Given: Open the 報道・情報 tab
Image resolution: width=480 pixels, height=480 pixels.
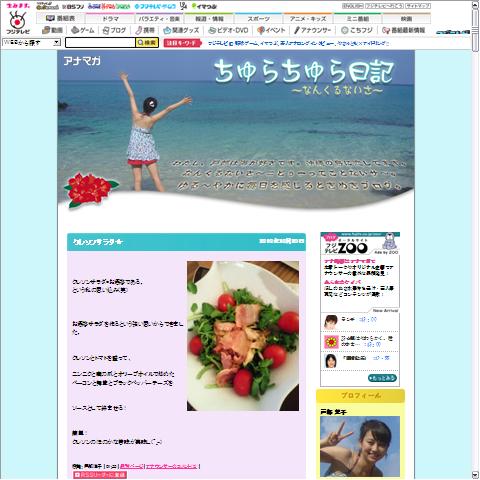Looking at the screenshot, I should coord(209,18).
